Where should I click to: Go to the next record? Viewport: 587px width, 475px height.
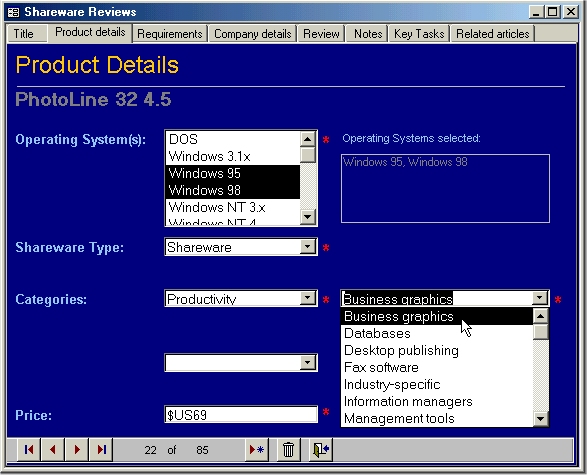[77, 449]
